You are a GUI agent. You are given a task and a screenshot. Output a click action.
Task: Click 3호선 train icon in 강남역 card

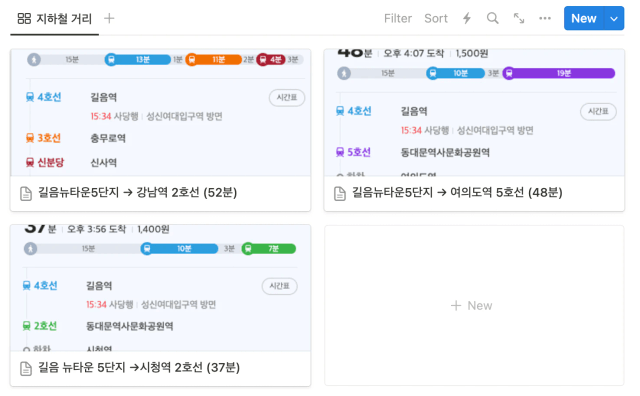coord(30,138)
